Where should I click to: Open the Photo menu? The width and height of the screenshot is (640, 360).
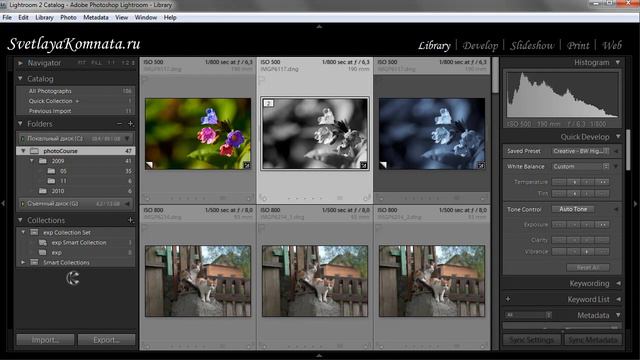[68, 18]
